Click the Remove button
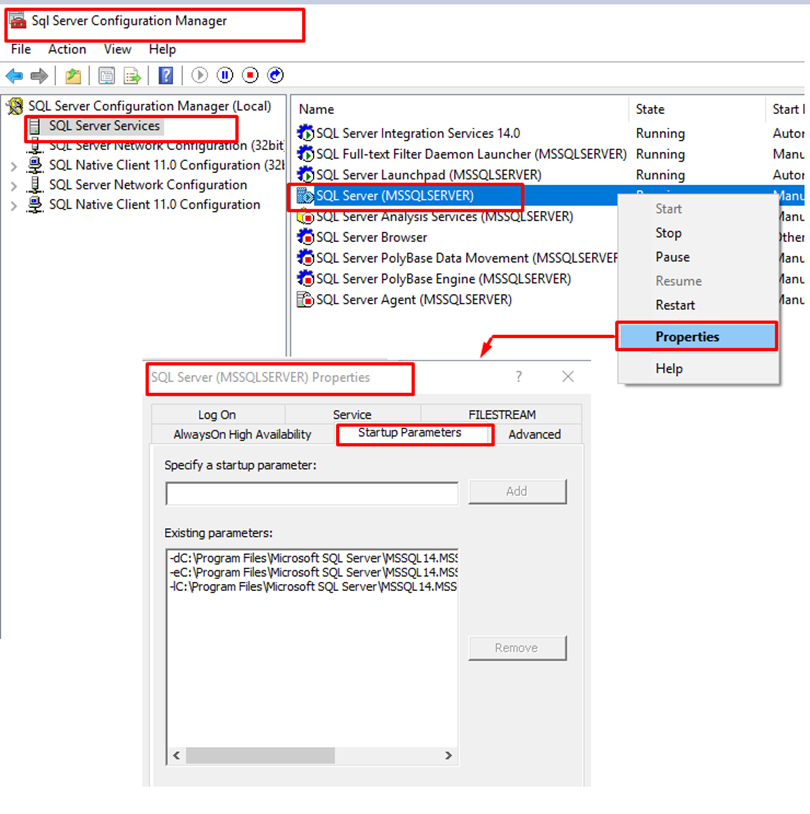This screenshot has height=814, width=810. coord(517,648)
